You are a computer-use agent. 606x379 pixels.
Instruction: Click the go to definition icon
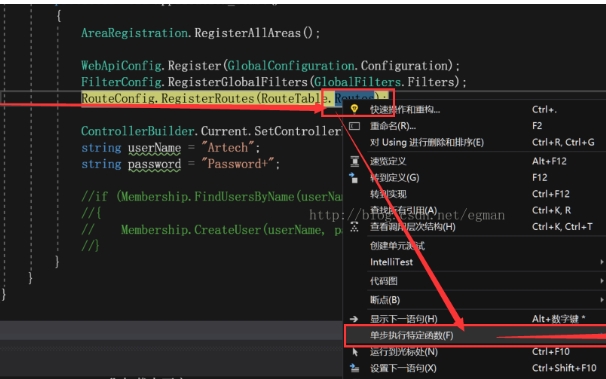pos(354,178)
